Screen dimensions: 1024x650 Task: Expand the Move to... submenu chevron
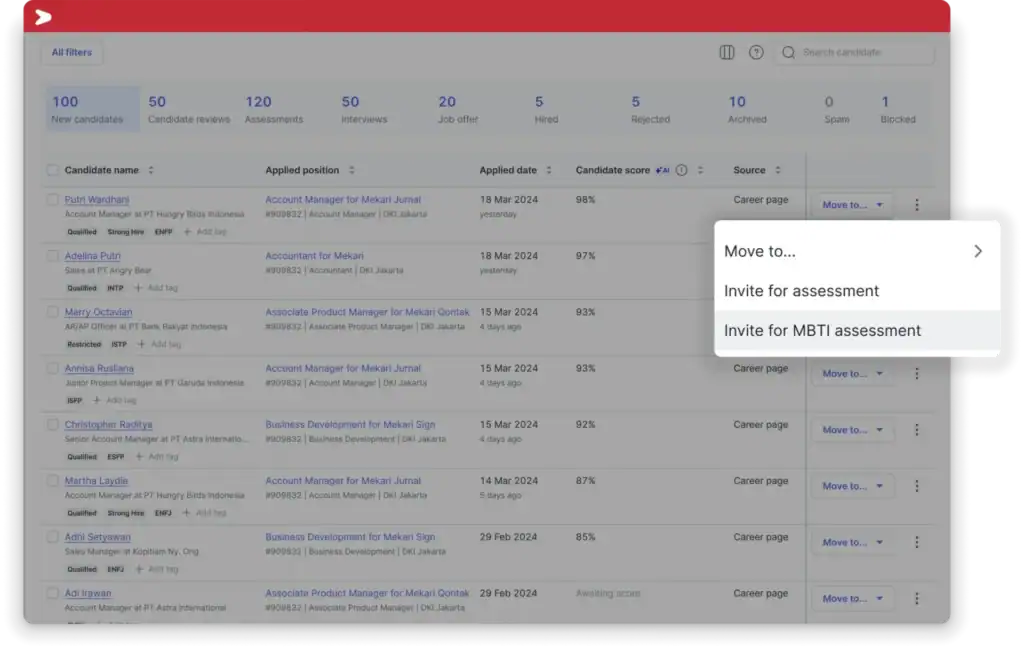tap(978, 252)
